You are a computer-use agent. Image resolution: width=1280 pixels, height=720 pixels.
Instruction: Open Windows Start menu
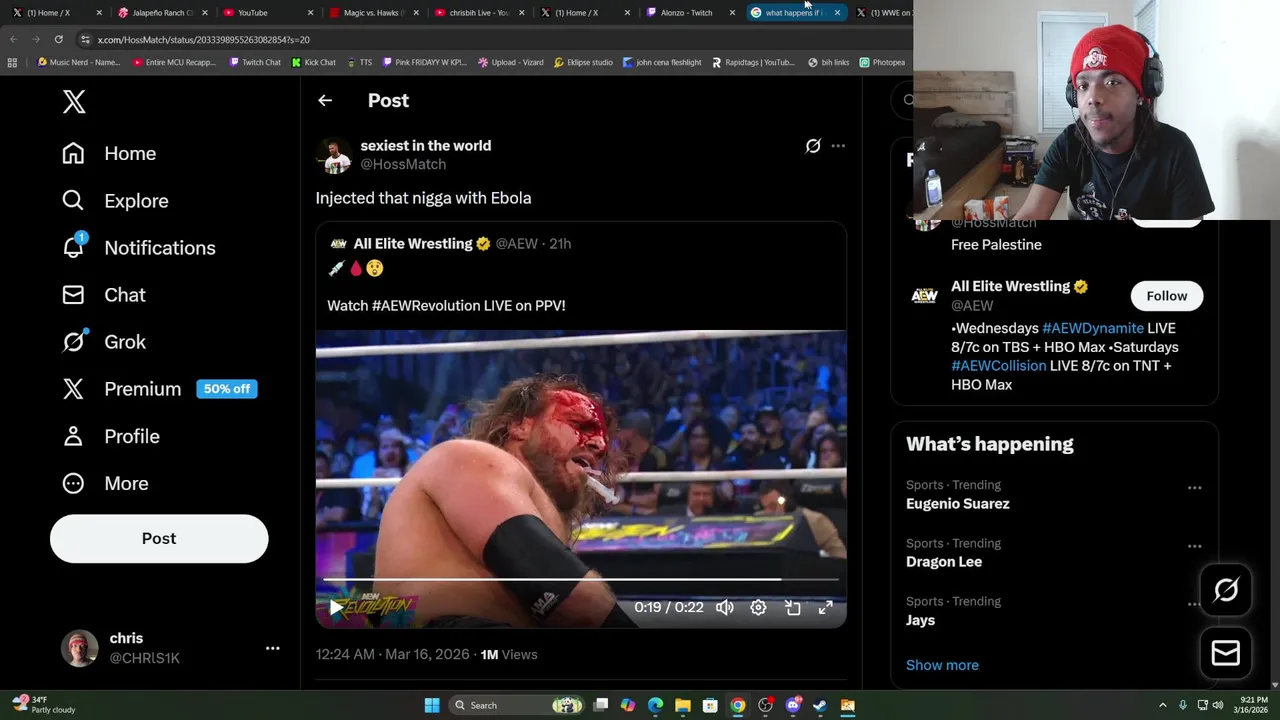coord(431,705)
